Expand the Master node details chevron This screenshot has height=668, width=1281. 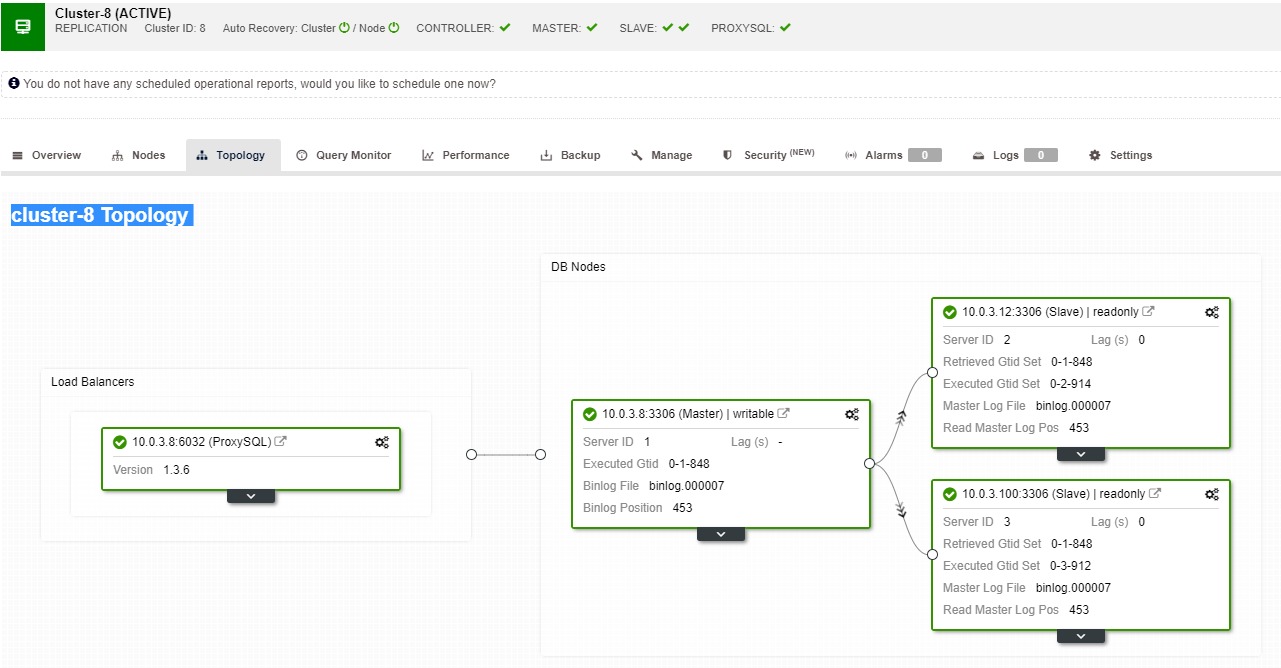(721, 534)
